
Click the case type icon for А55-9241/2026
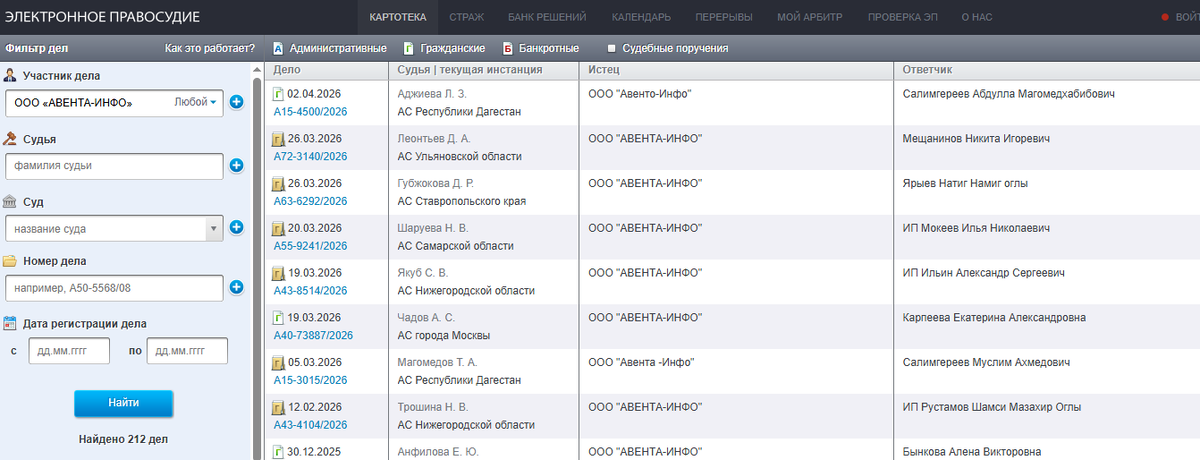coord(279,229)
